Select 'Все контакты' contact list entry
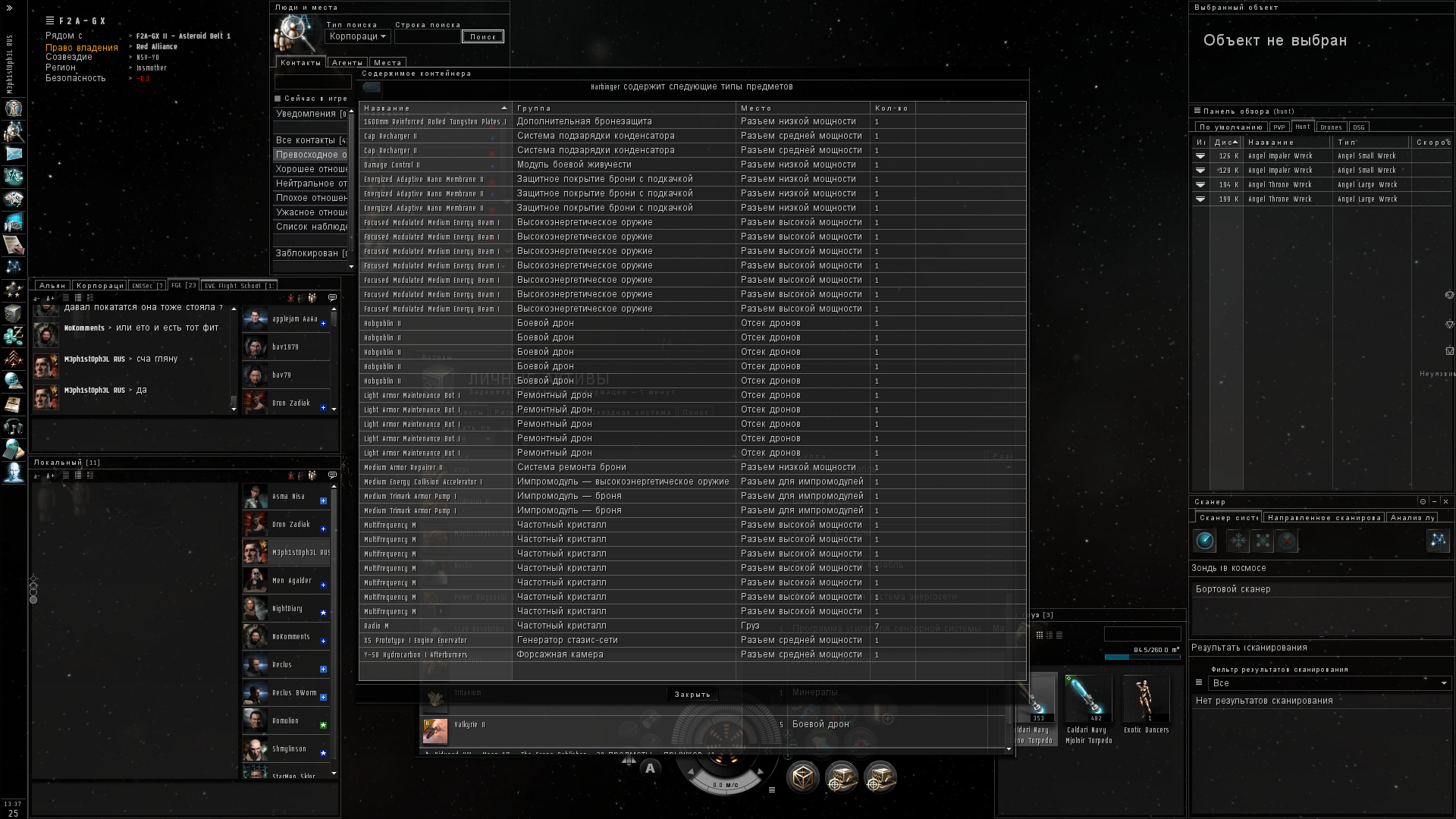Screen dimensions: 1456x819 312,140
